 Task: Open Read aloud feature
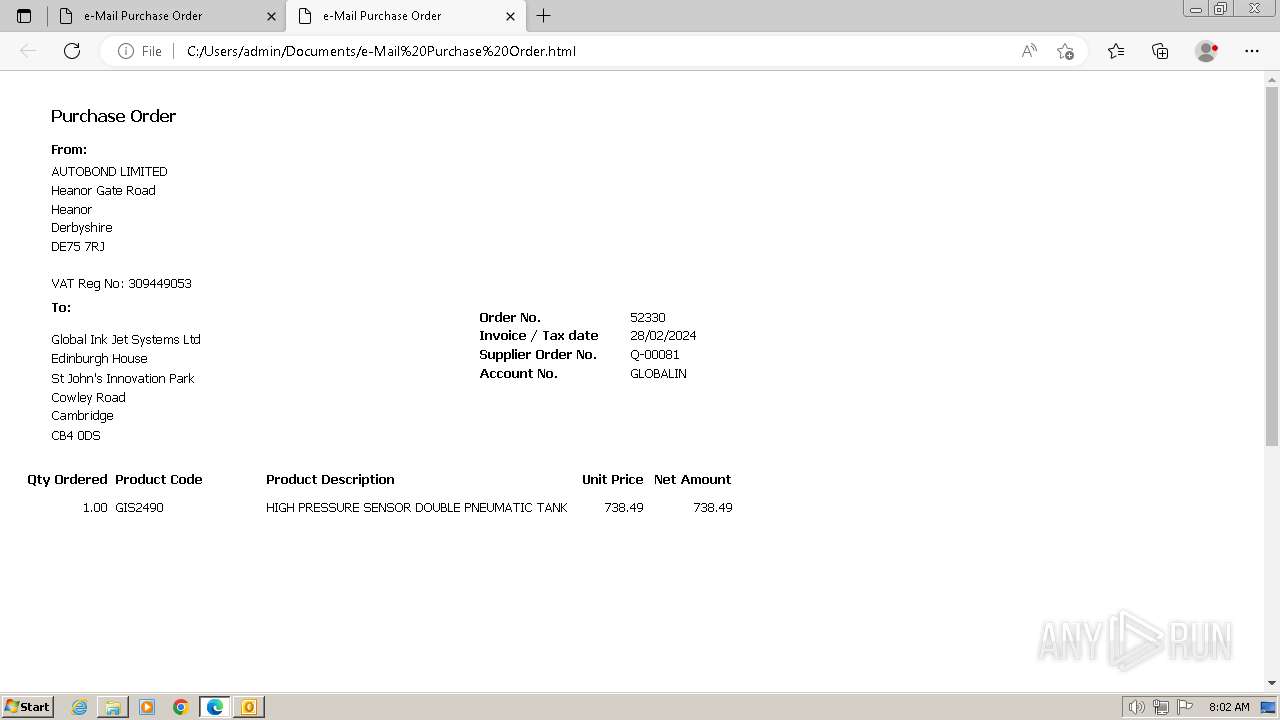(x=1029, y=51)
